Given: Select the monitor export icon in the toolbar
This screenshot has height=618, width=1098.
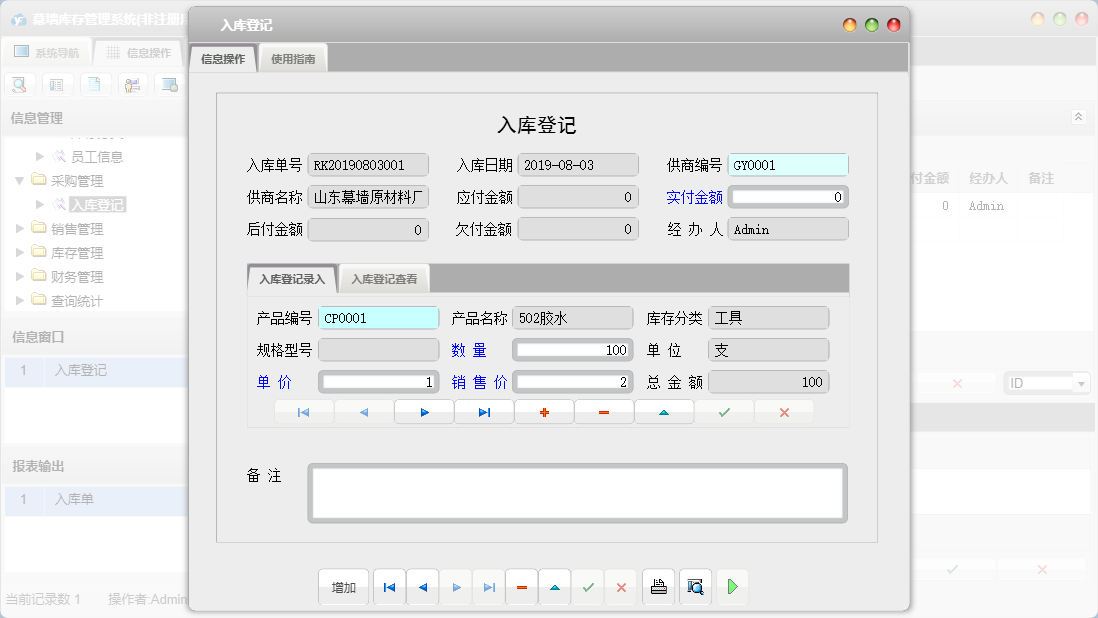Looking at the screenshot, I should [170, 84].
